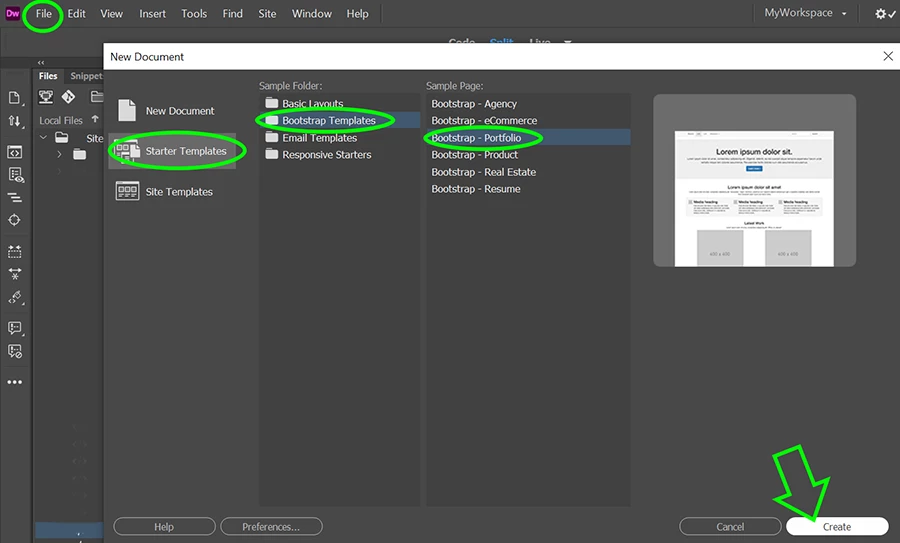Open the Window menu

tap(312, 13)
